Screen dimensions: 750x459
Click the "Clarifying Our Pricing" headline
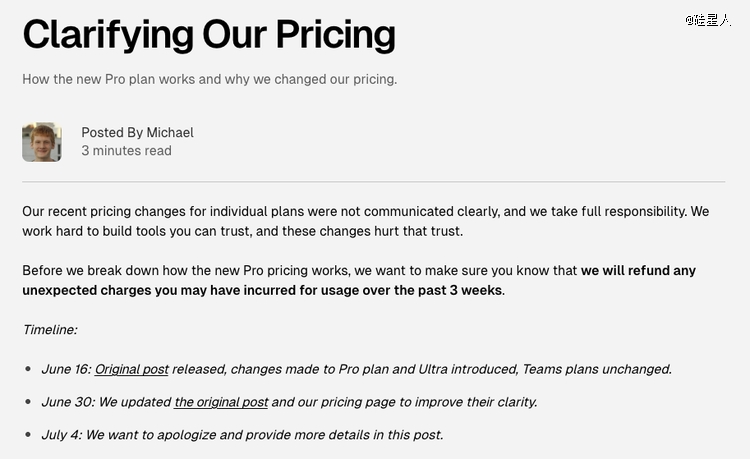209,35
